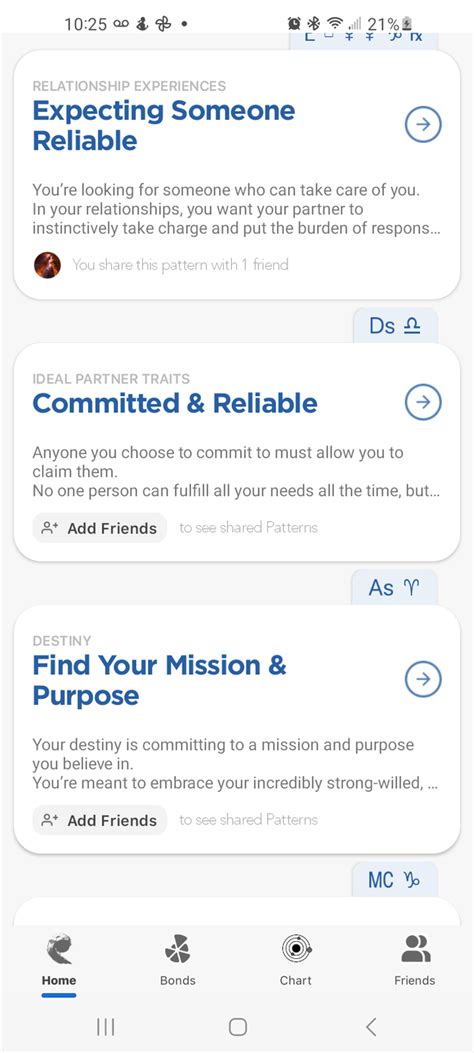Click Add Friends under Committed & Reliable

[x=99, y=528]
